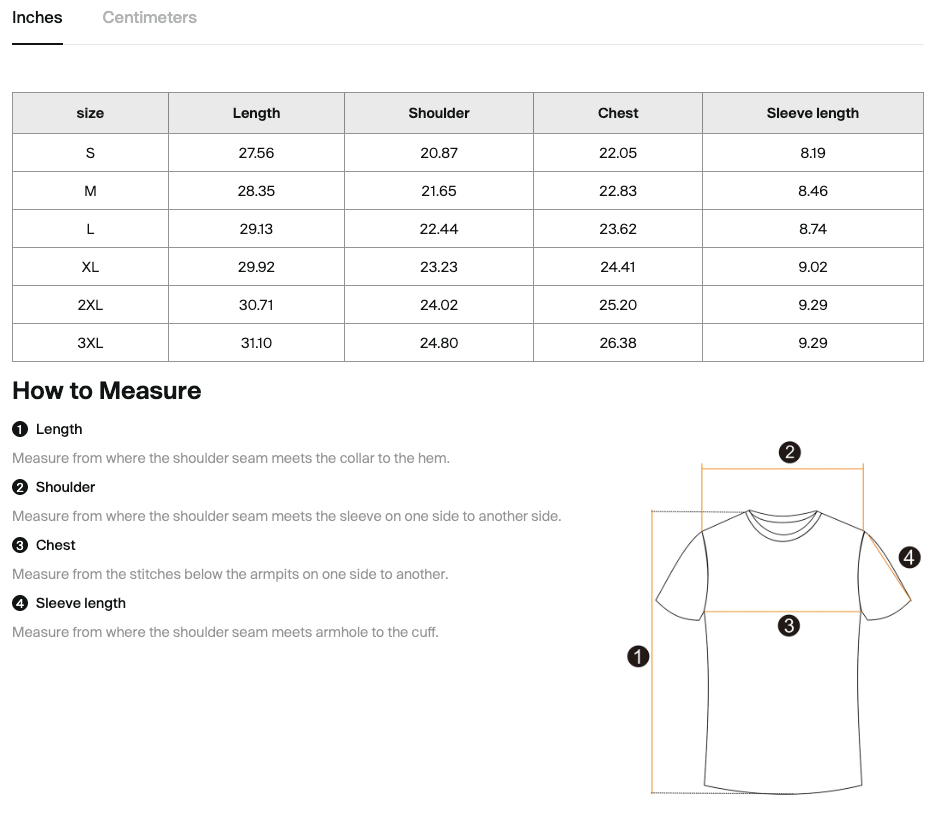Click marker 4 beside the t-shirt sleeve
This screenshot has width=932, height=825.
(x=909, y=558)
